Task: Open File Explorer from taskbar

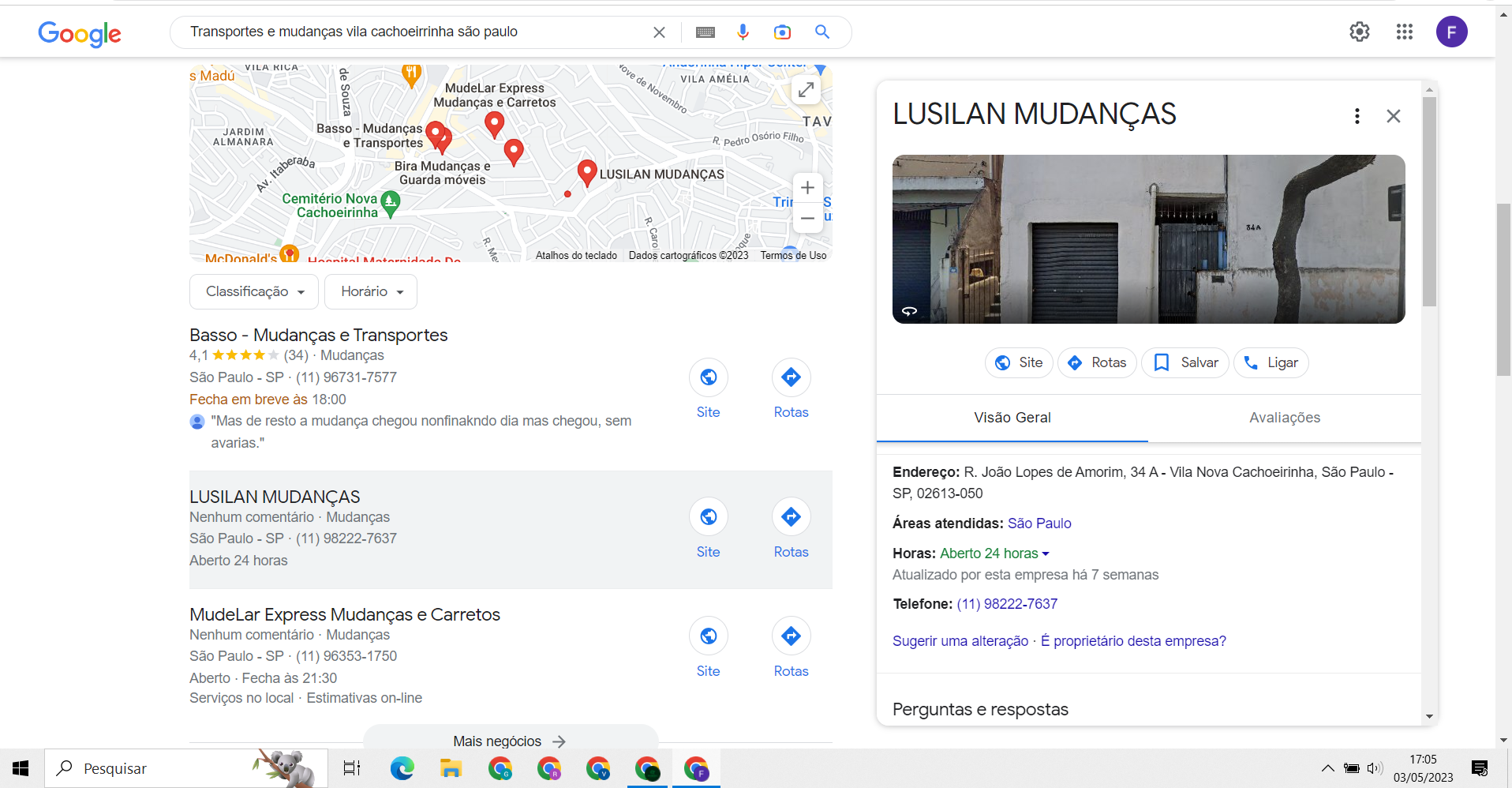Action: click(x=451, y=768)
